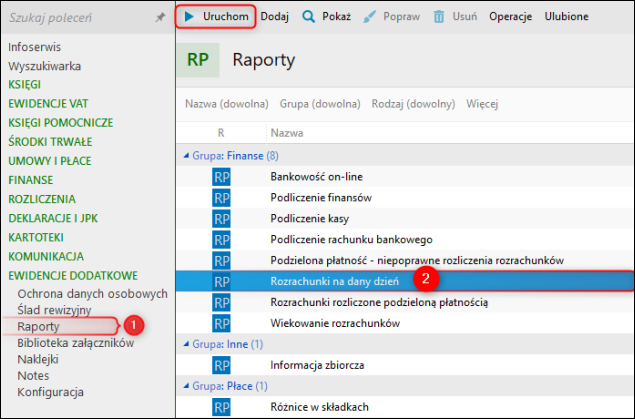Viewport: 635px width, 419px height.
Task: Click RP icon beside Bankowość on-line
Action: pos(221,177)
